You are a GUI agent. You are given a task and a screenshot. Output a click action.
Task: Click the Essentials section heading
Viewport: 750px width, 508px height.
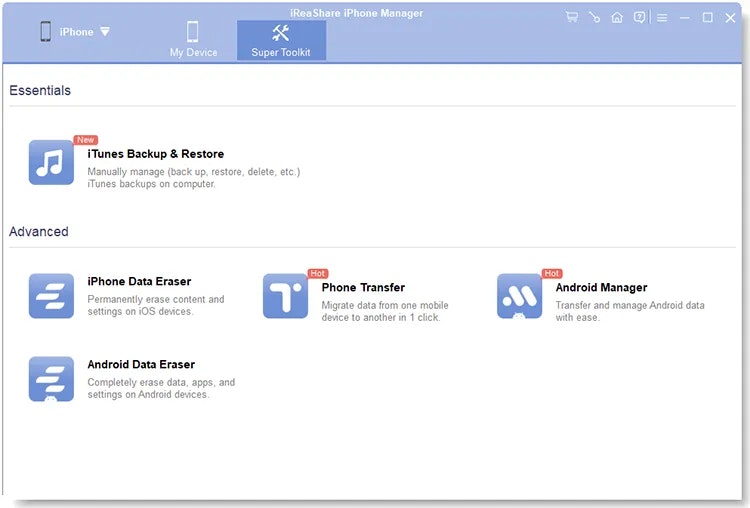40,90
